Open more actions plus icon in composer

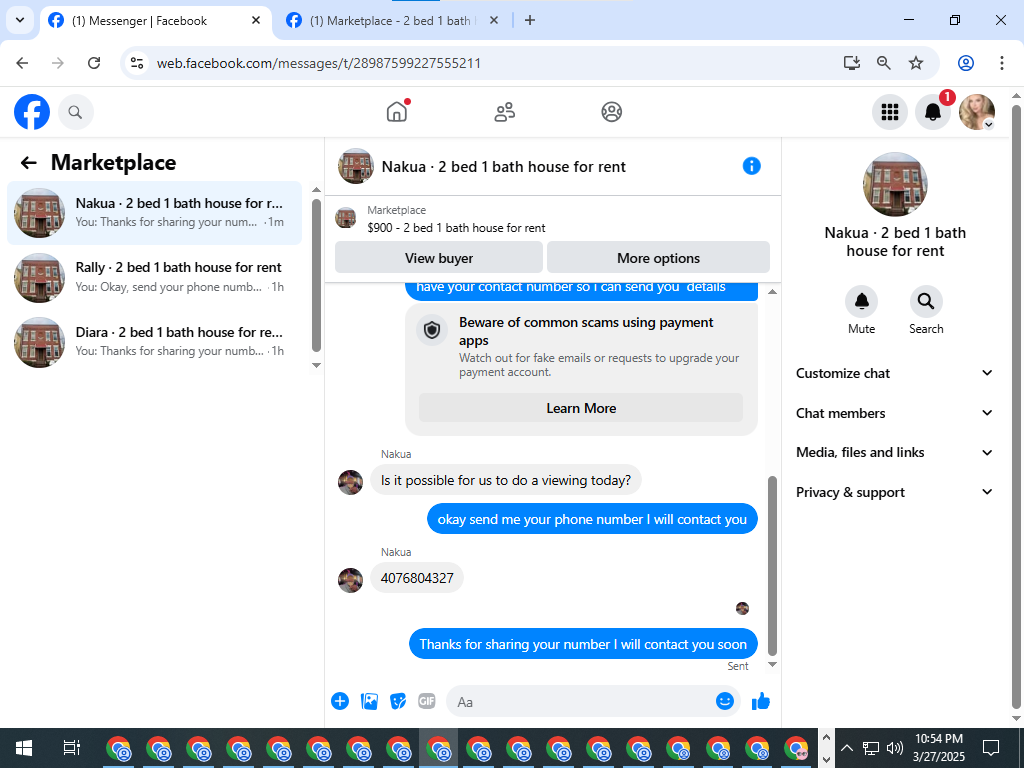point(340,701)
